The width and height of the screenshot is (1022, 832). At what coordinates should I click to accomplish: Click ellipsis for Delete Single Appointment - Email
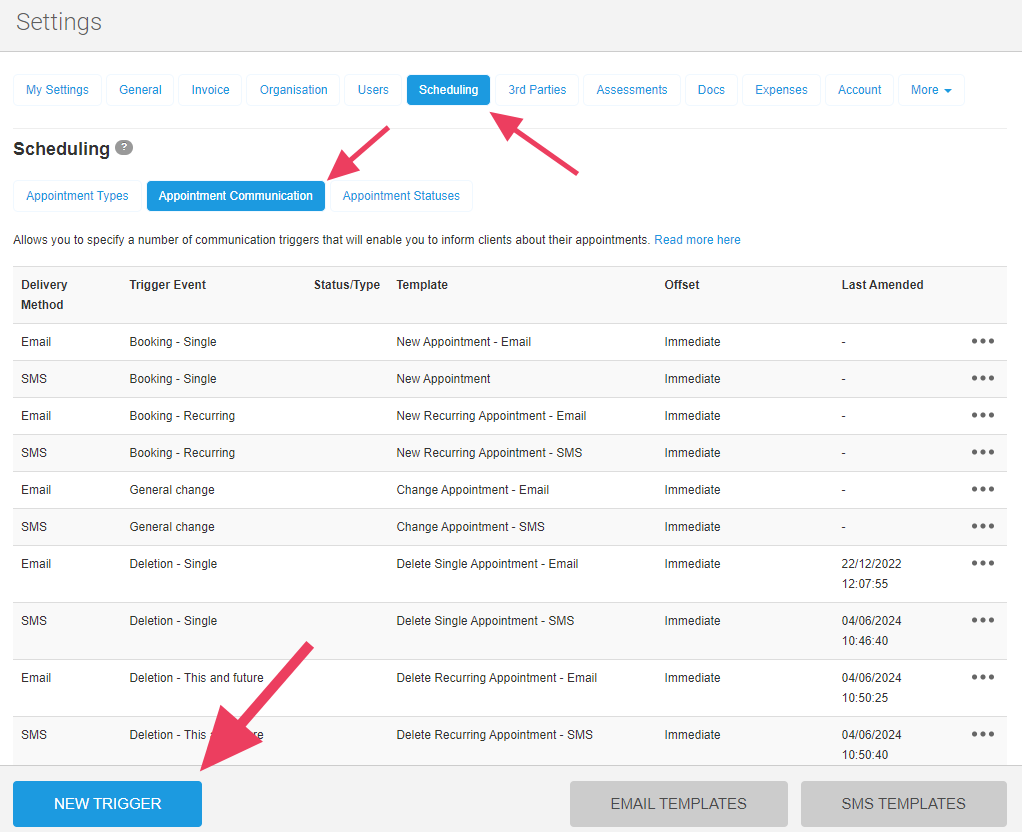[982, 563]
